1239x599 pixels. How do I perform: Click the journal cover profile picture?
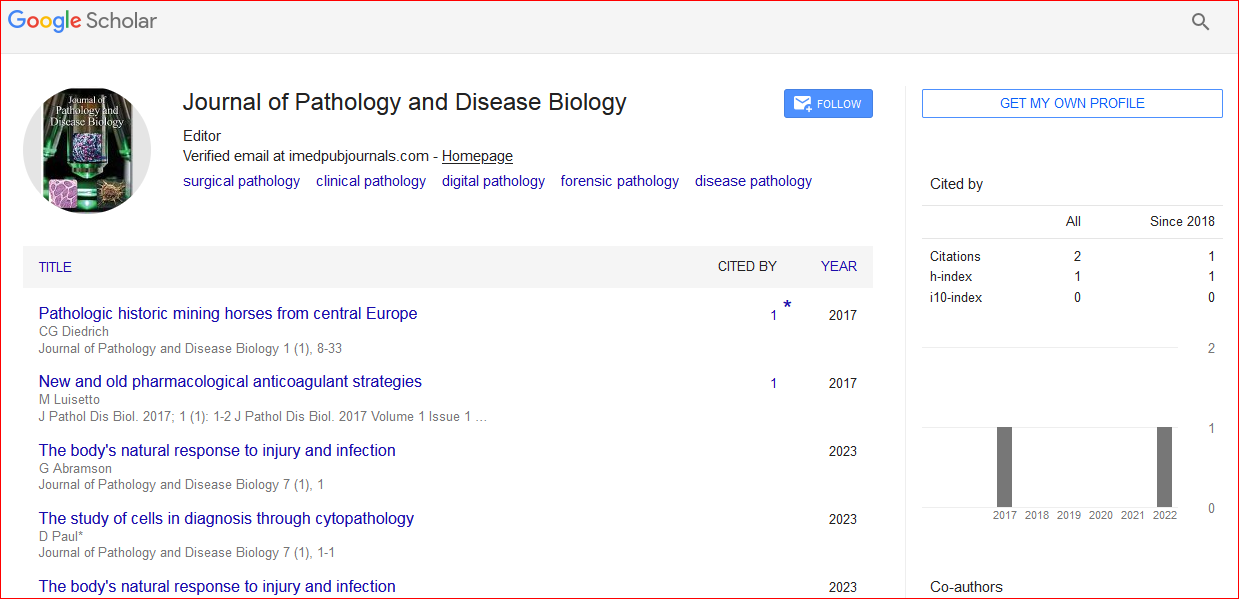[x=87, y=150]
